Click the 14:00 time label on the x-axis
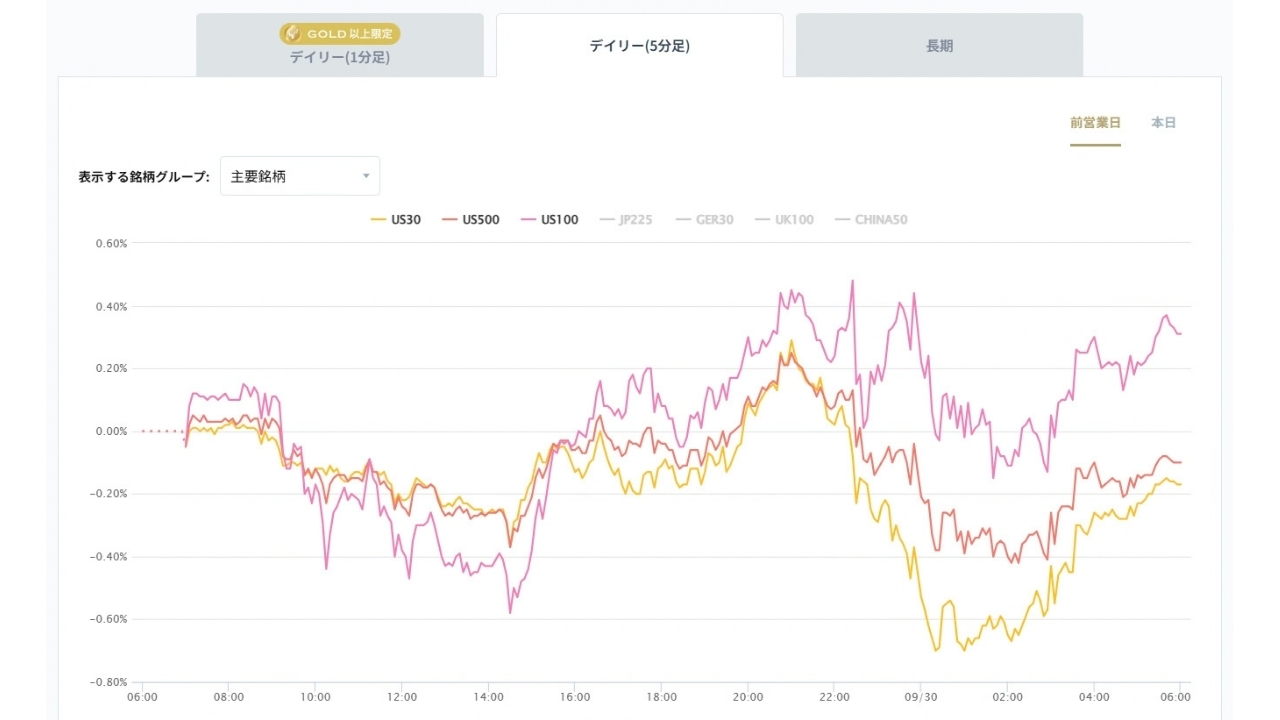This screenshot has height=720, width=1280. click(x=488, y=697)
